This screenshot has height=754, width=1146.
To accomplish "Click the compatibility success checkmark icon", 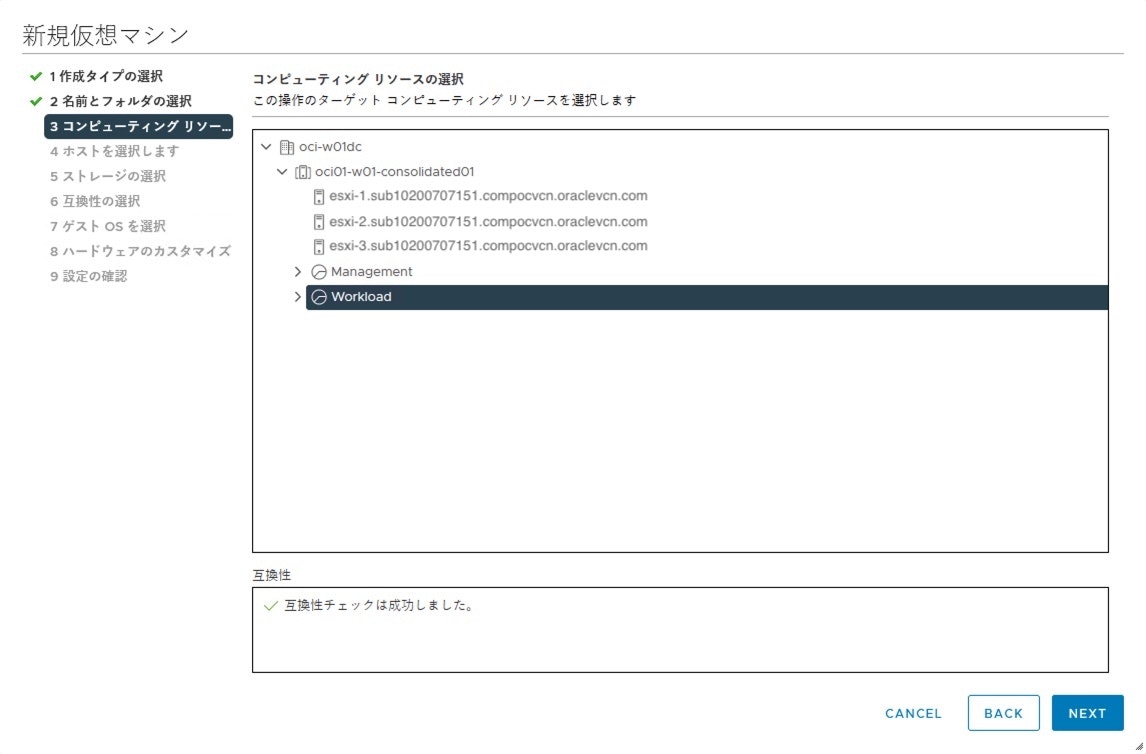I will (270, 606).
